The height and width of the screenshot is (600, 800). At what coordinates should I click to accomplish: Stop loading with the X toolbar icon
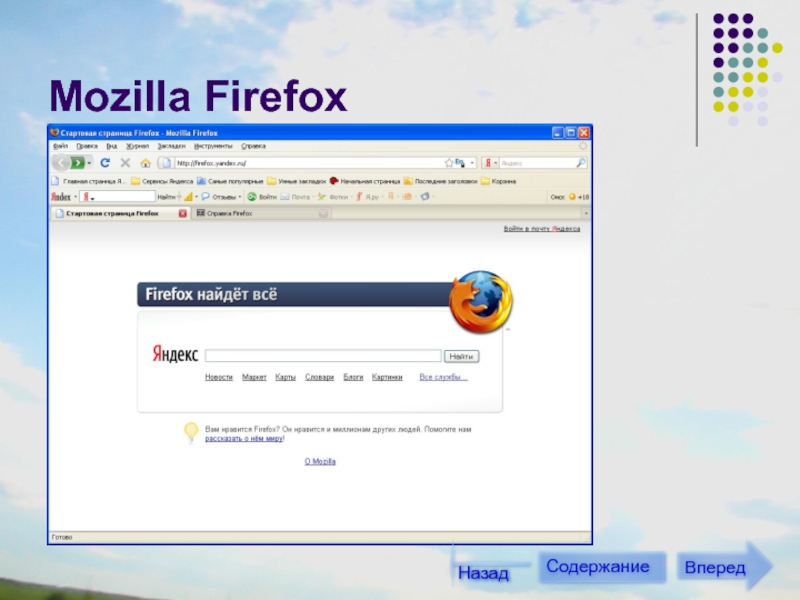click(125, 163)
